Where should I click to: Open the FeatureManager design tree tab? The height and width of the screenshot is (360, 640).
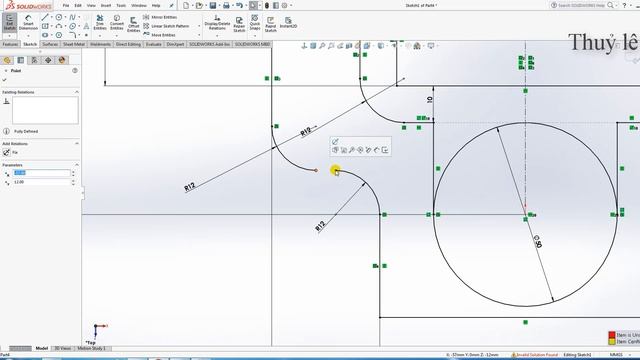7,60
